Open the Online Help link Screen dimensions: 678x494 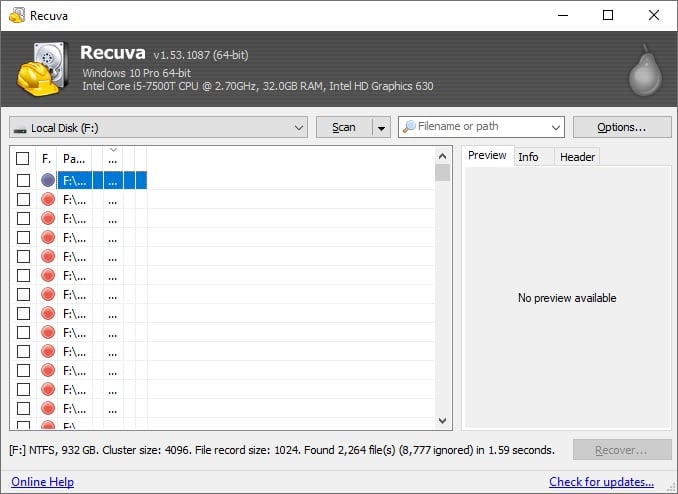[x=42, y=481]
